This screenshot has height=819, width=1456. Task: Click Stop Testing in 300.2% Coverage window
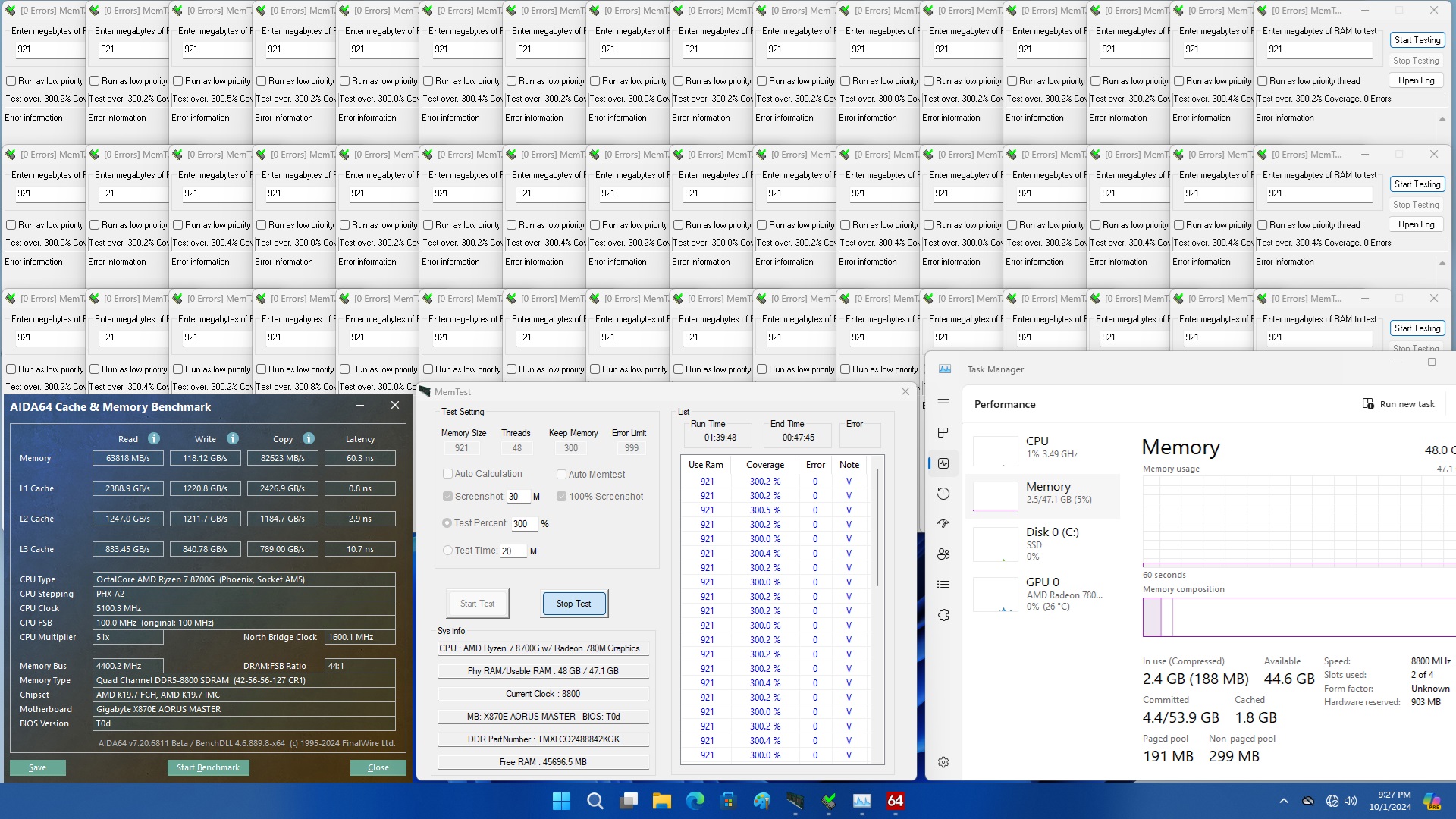coord(1416,61)
